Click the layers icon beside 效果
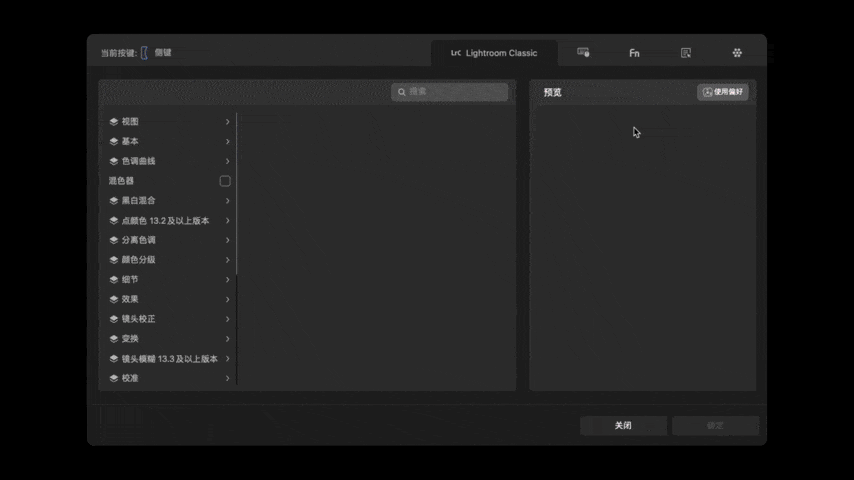854x480 pixels. point(114,299)
